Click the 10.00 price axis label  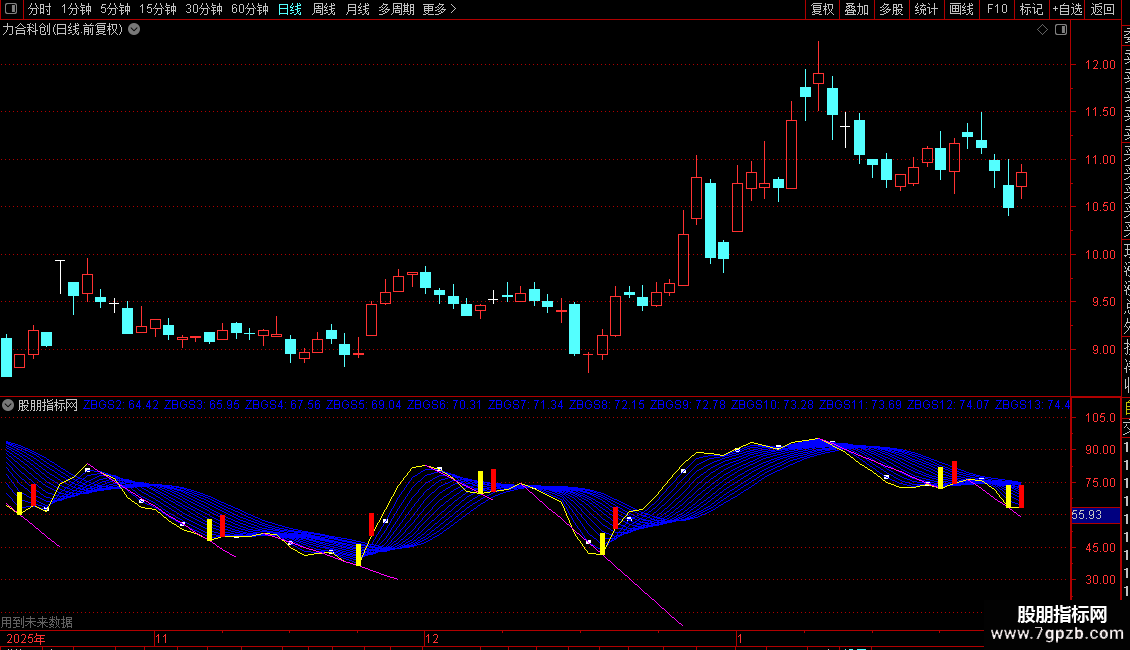[x=1100, y=254]
